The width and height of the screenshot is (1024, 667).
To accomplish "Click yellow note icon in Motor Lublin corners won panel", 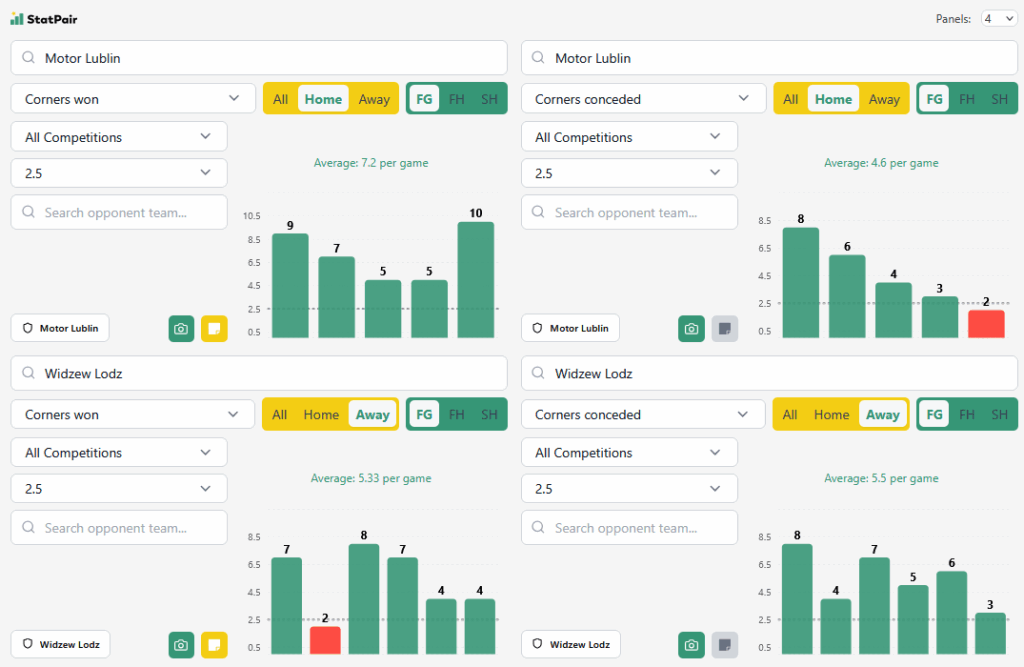I will point(214,329).
